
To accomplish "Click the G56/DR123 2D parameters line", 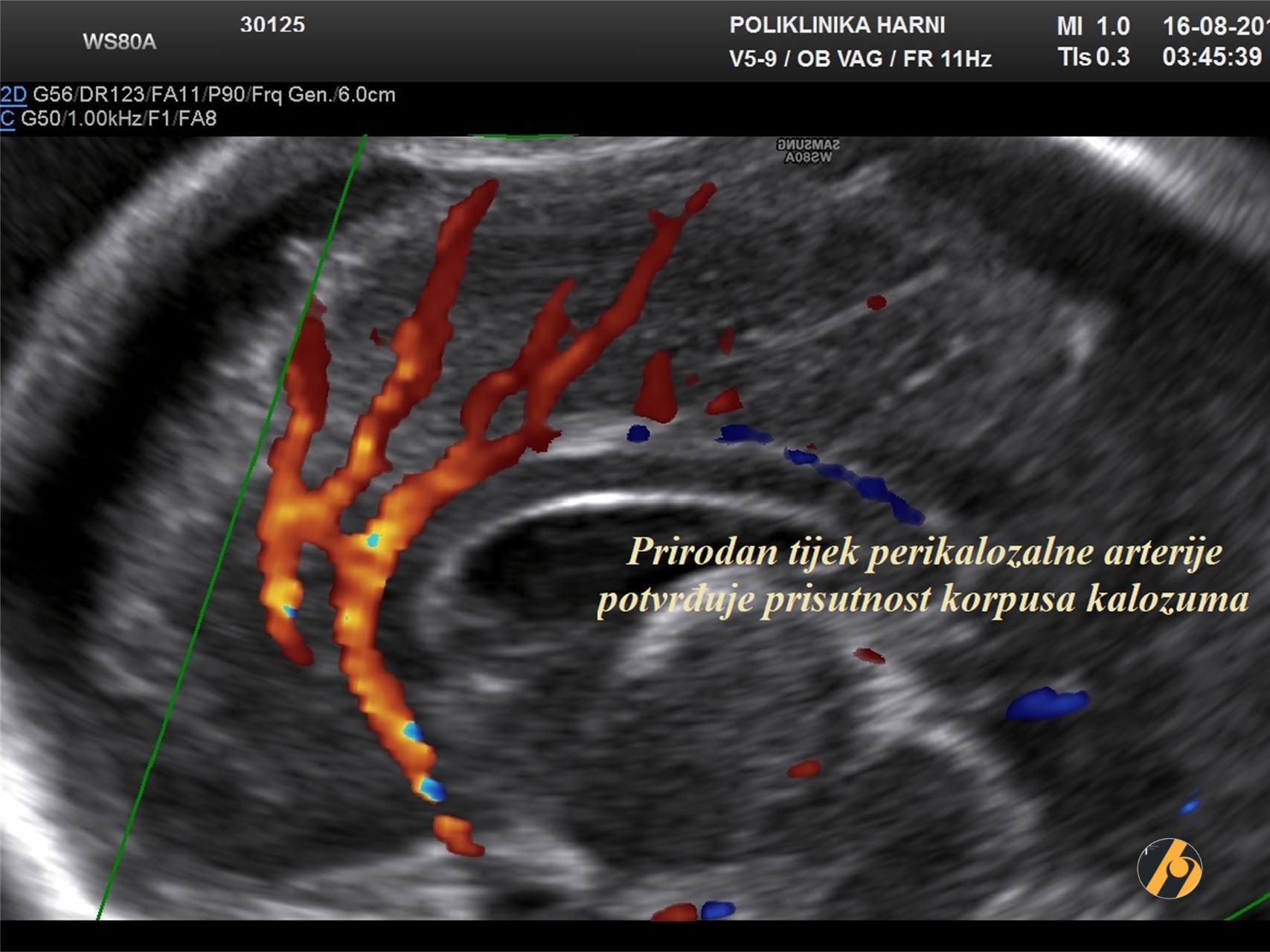I will click(214, 94).
